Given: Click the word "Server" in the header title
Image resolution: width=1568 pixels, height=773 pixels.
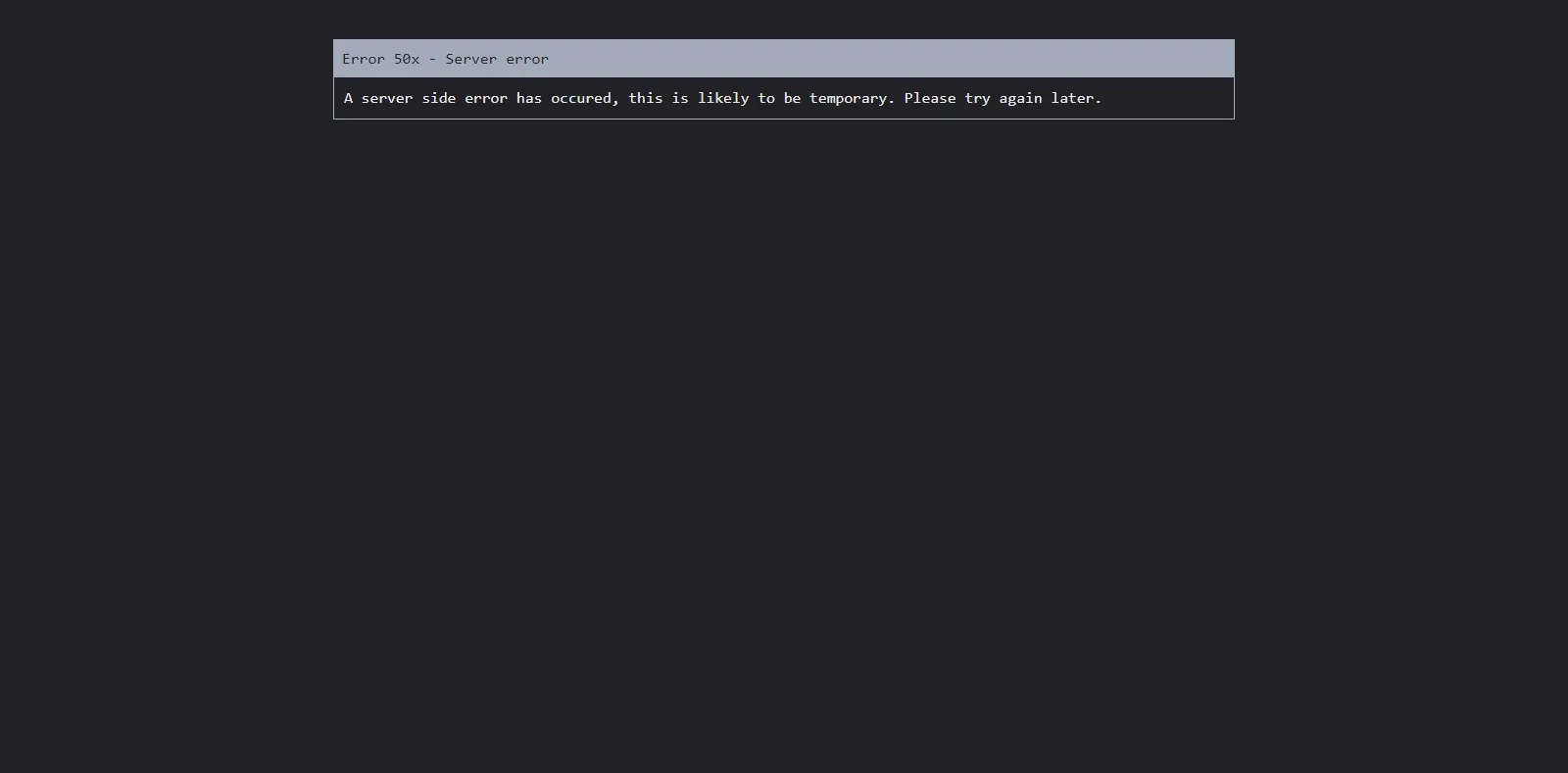Looking at the screenshot, I should point(470,59).
